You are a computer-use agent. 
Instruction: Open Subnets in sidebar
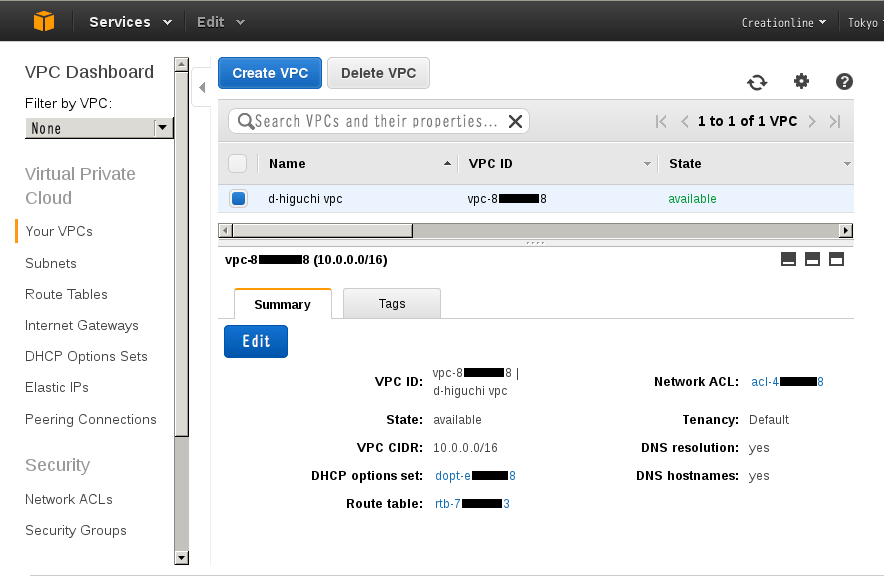[x=51, y=263]
